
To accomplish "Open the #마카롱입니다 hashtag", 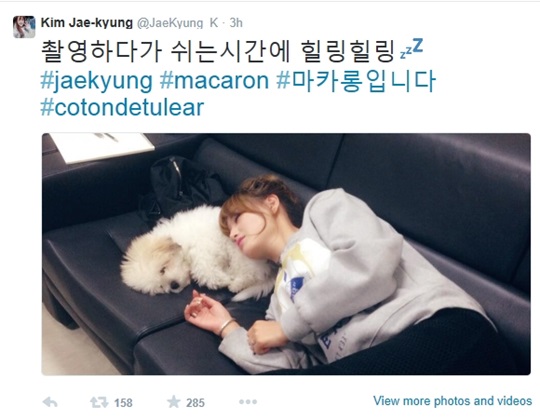I will click(356, 81).
